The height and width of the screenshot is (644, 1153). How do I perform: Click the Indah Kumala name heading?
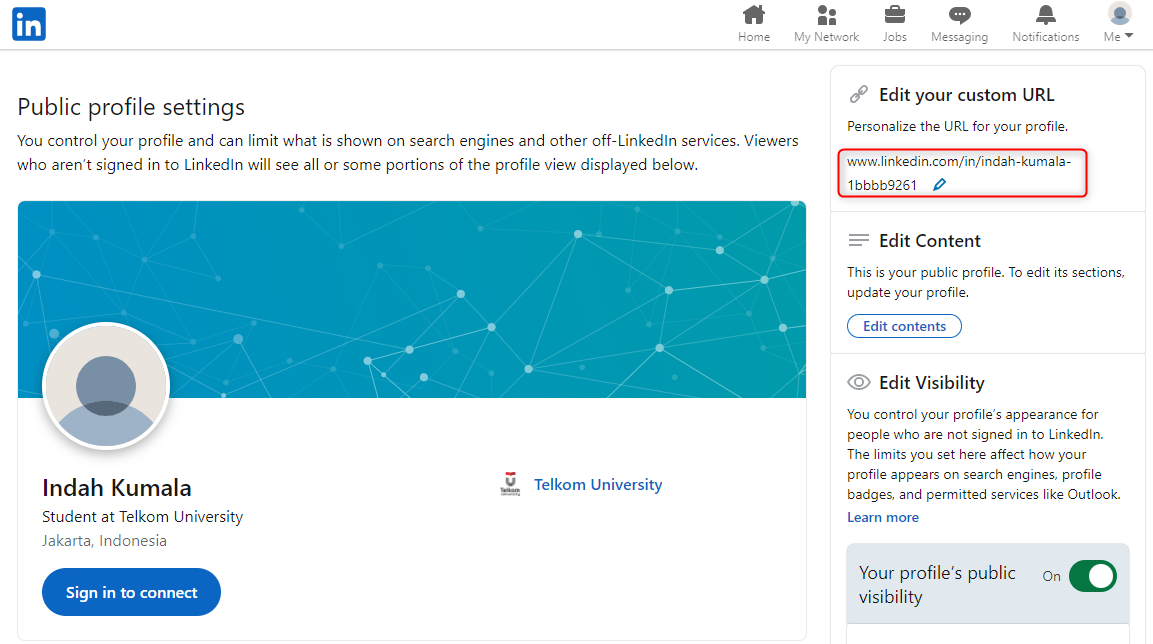point(117,487)
